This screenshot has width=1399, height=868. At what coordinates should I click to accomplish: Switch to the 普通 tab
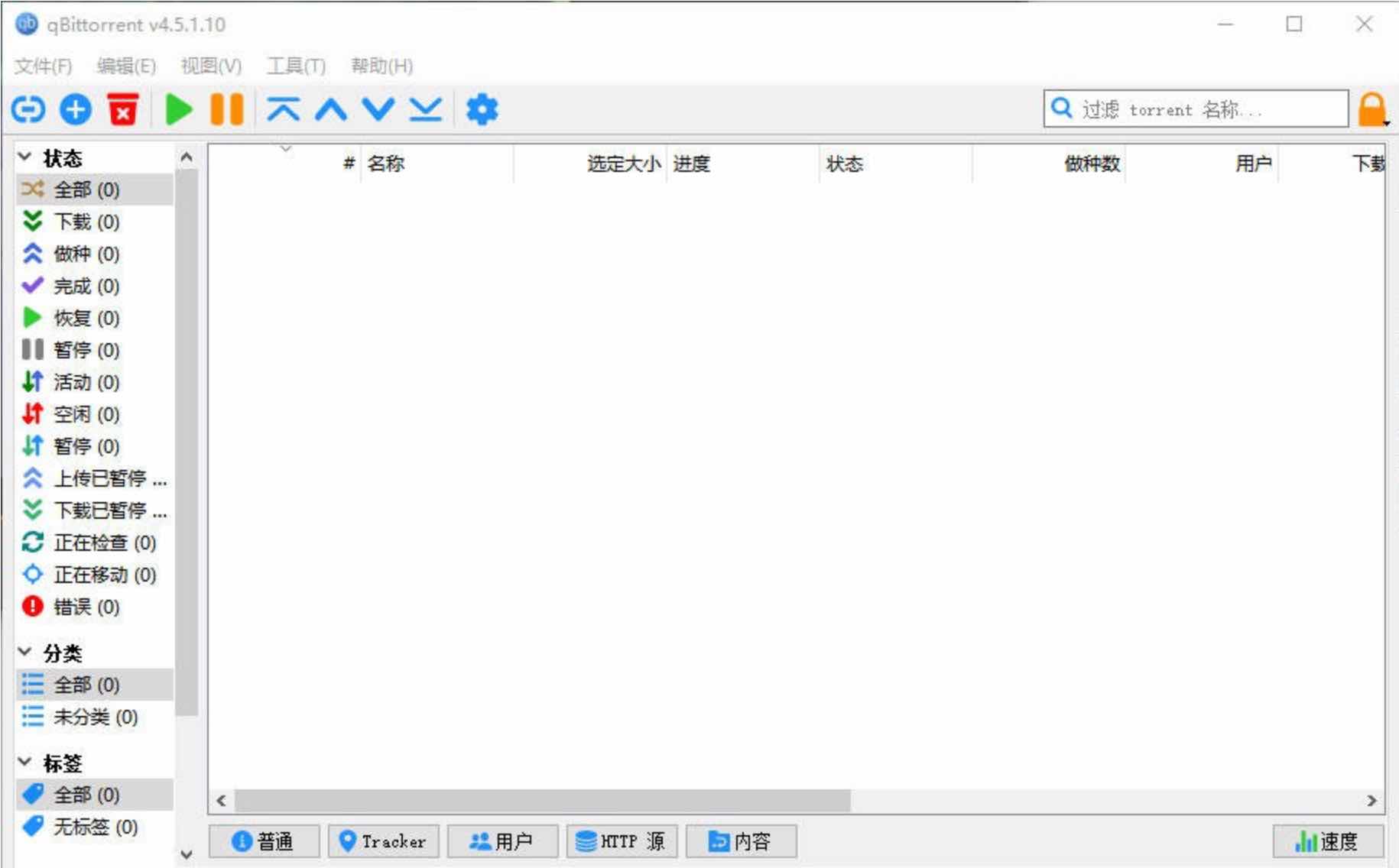(x=264, y=841)
